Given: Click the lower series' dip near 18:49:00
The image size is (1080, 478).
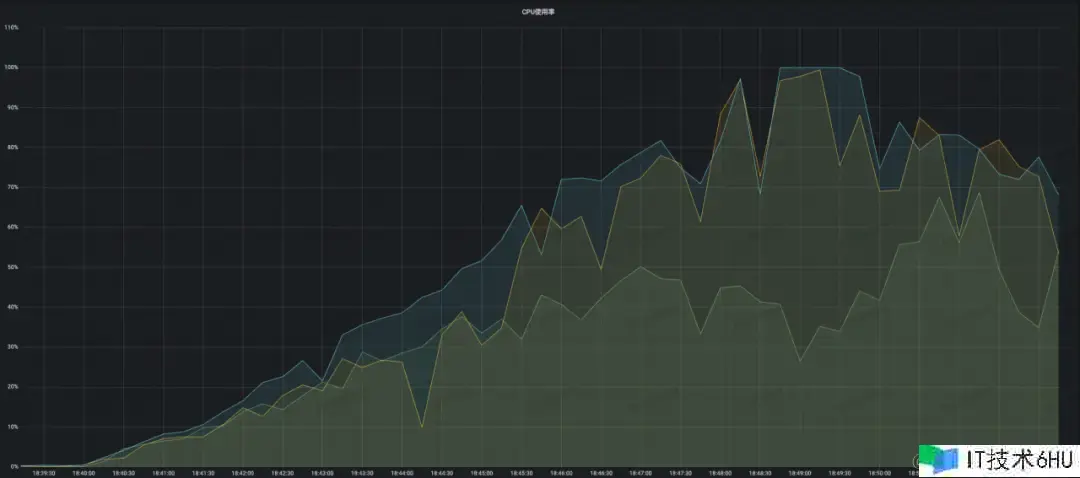Looking at the screenshot, I should pyautogui.click(x=799, y=361).
